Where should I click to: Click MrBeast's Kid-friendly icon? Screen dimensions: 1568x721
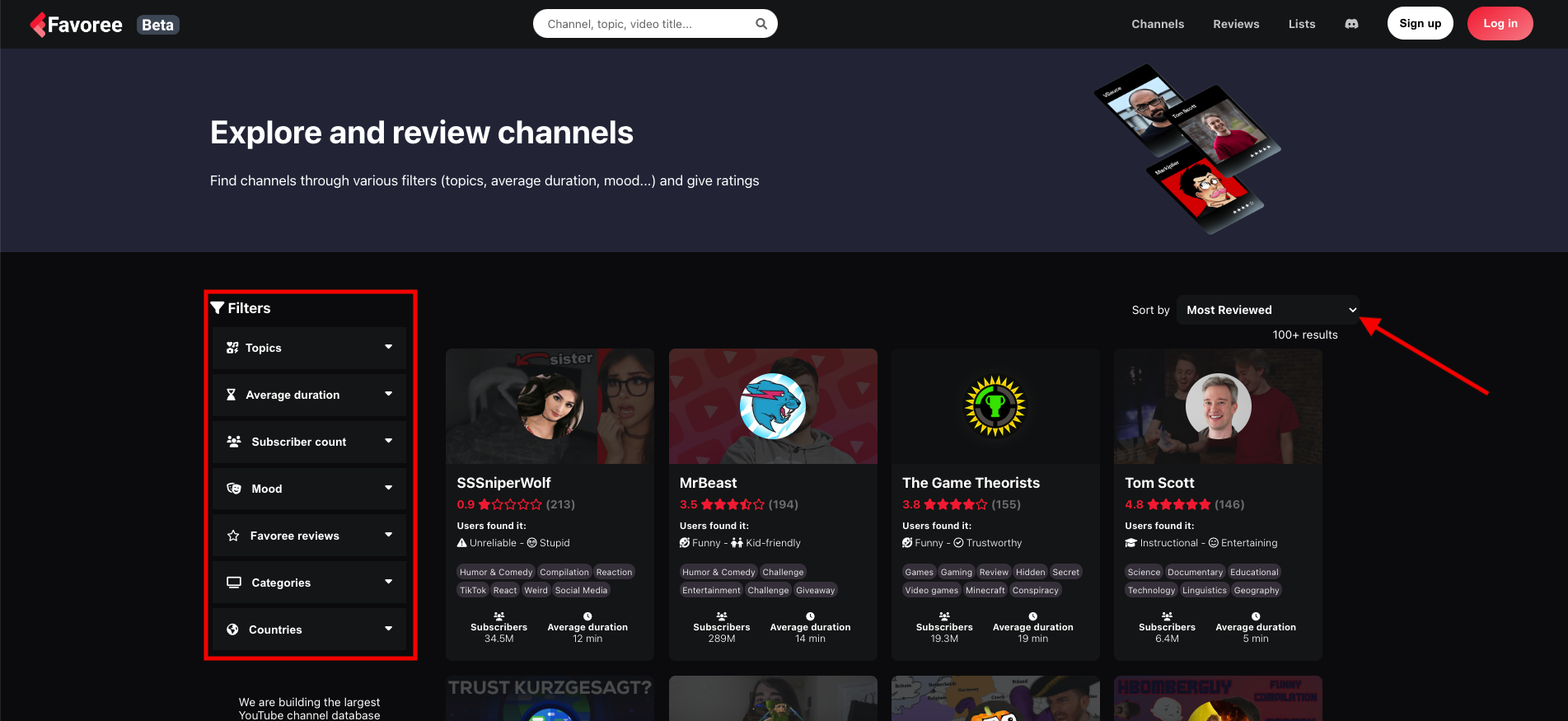737,543
